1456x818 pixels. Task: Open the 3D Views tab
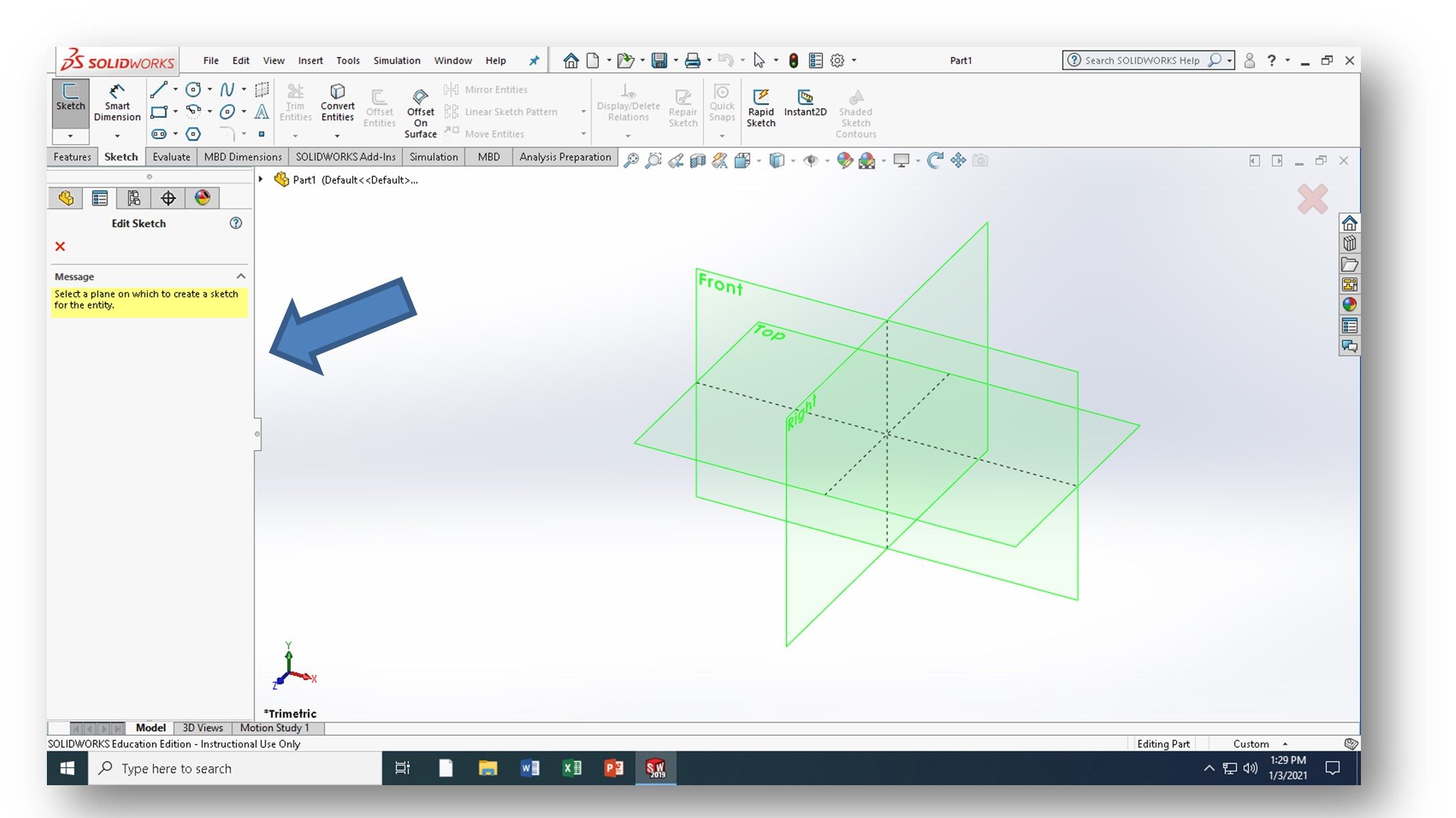coord(202,728)
